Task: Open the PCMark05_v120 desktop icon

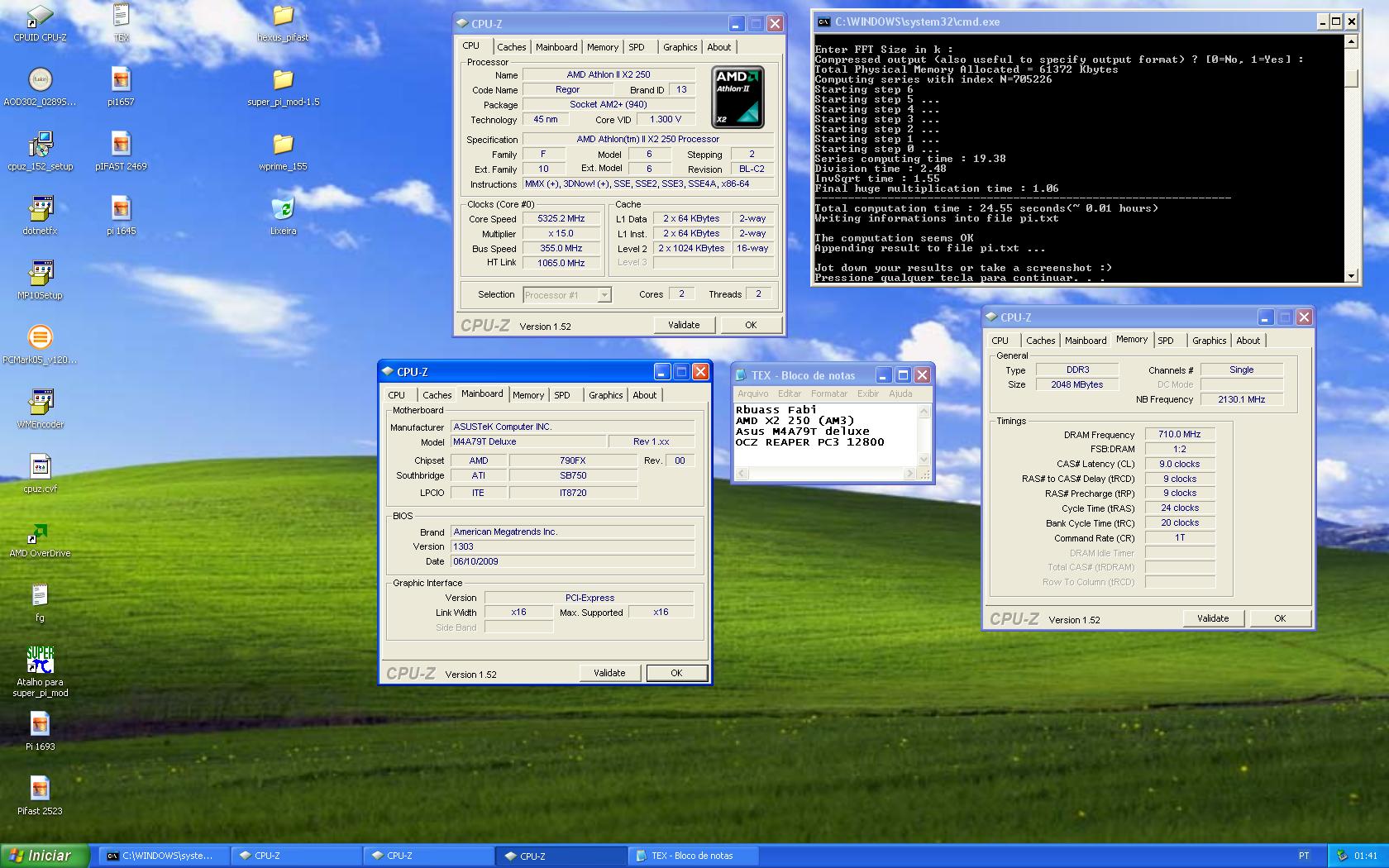Action: [40, 345]
